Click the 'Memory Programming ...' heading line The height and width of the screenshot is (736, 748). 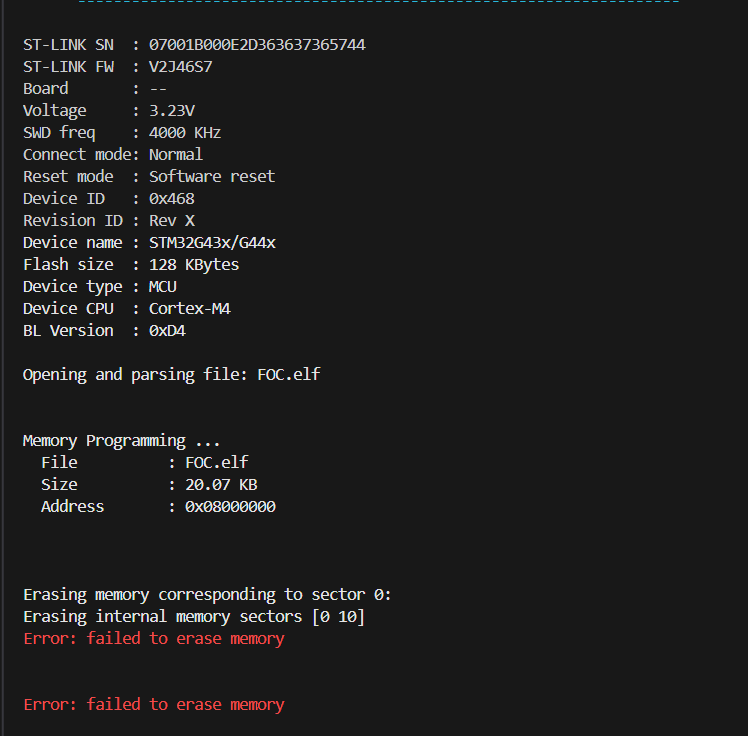pyautogui.click(x=122, y=441)
